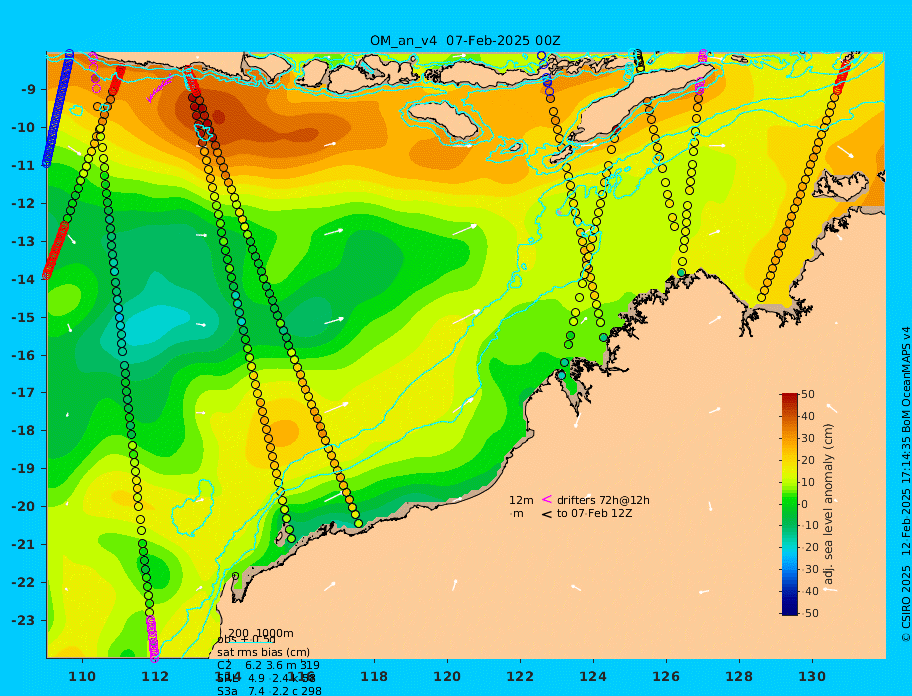This screenshot has width=912, height=696.
Task: Click the sea level anomaly color bar
Action: pyautogui.click(x=790, y=504)
